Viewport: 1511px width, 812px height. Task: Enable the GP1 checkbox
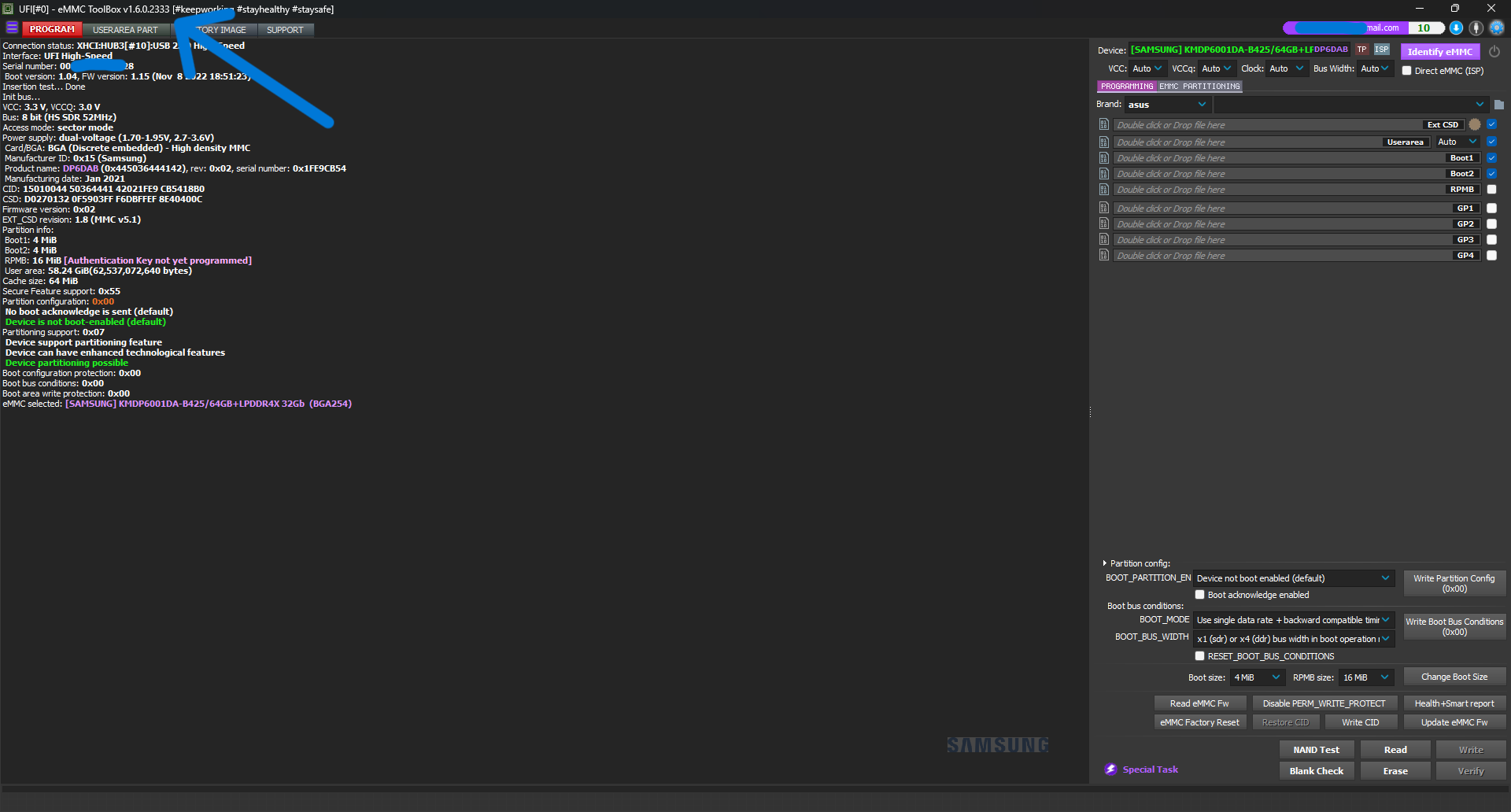pyautogui.click(x=1491, y=208)
